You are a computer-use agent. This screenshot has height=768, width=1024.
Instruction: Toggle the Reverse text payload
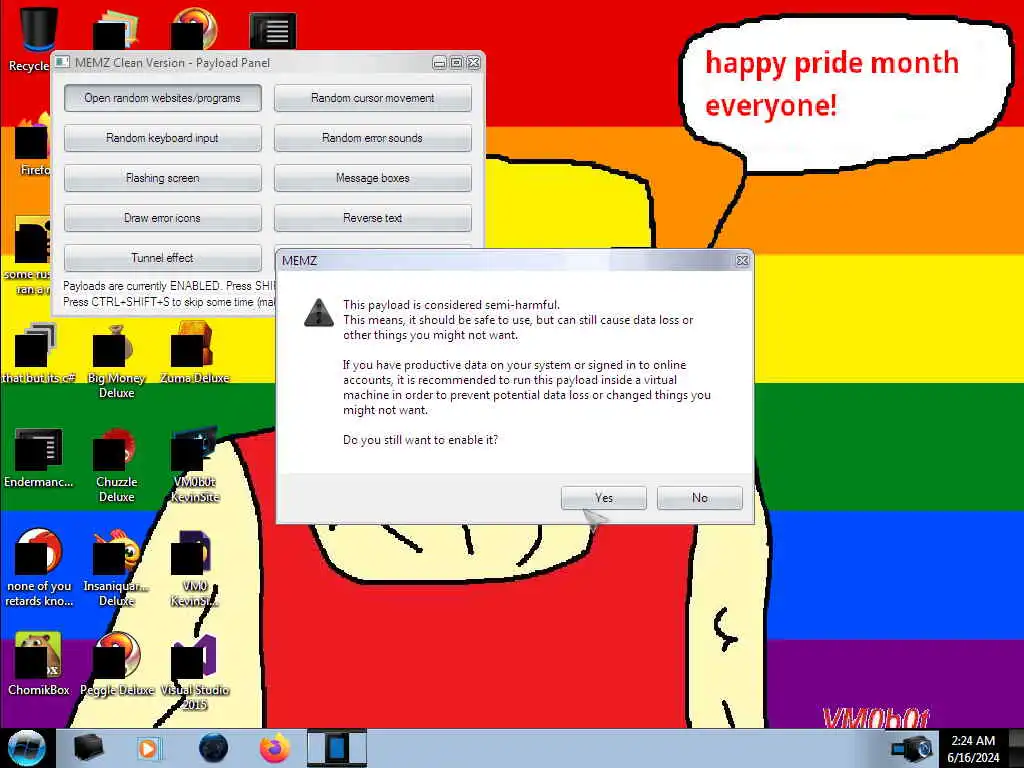tap(372, 217)
